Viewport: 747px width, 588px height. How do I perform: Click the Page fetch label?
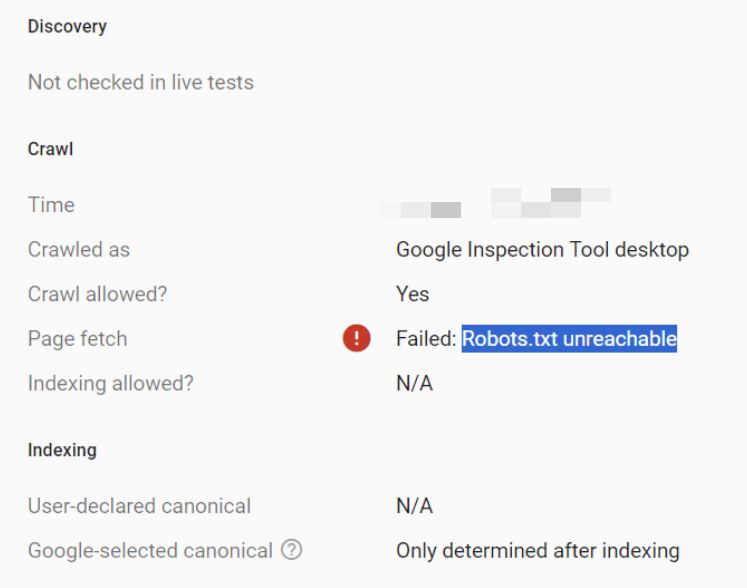(x=78, y=339)
